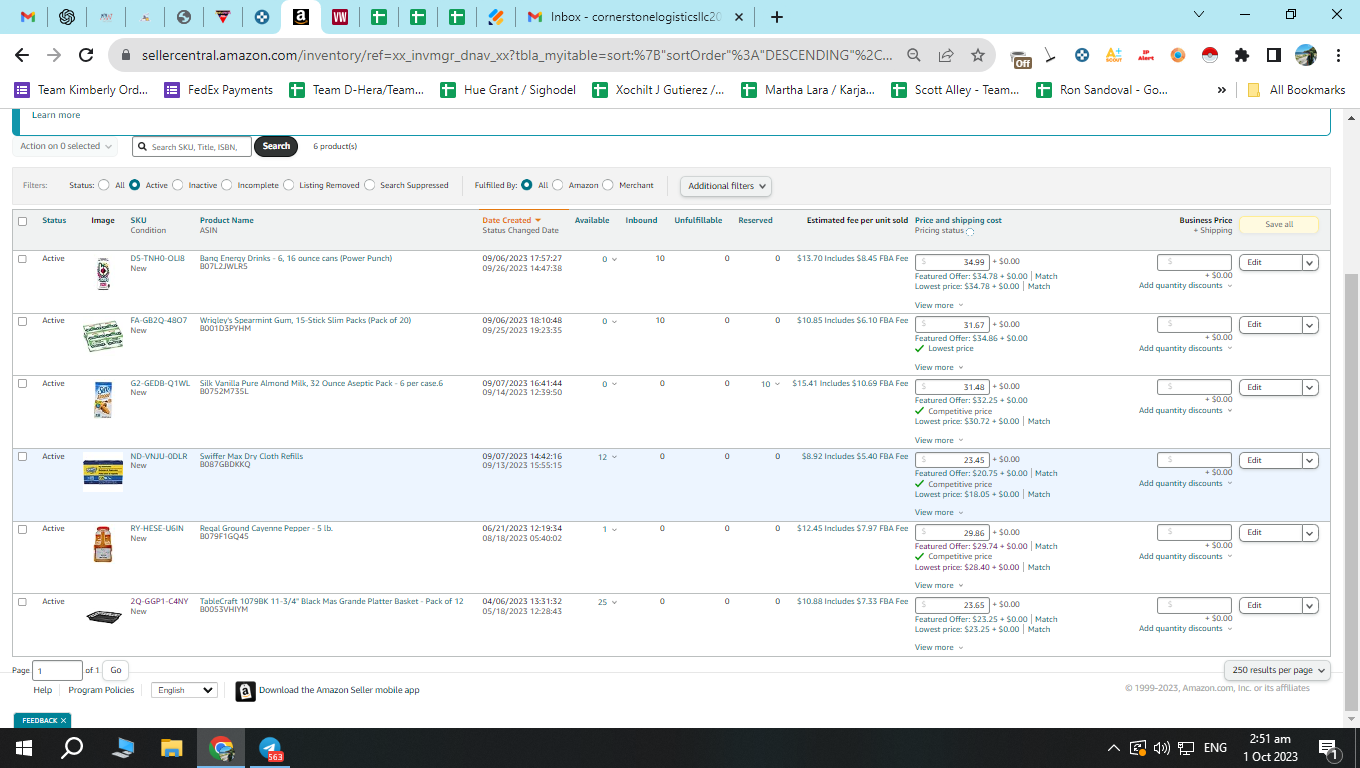Open the Action on 0 selected dropdown

pyautogui.click(x=65, y=146)
